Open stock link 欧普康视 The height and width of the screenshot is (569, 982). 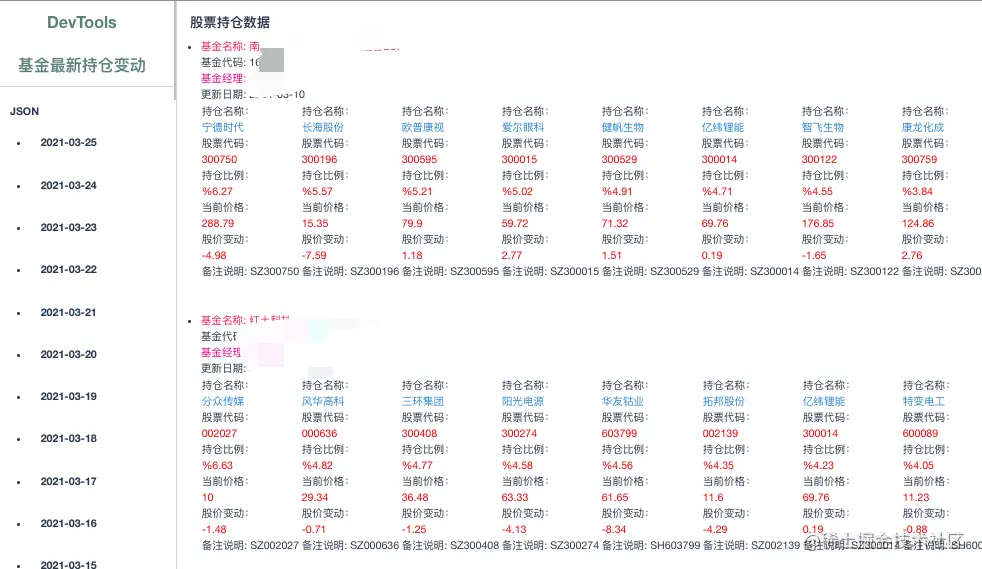(x=423, y=127)
